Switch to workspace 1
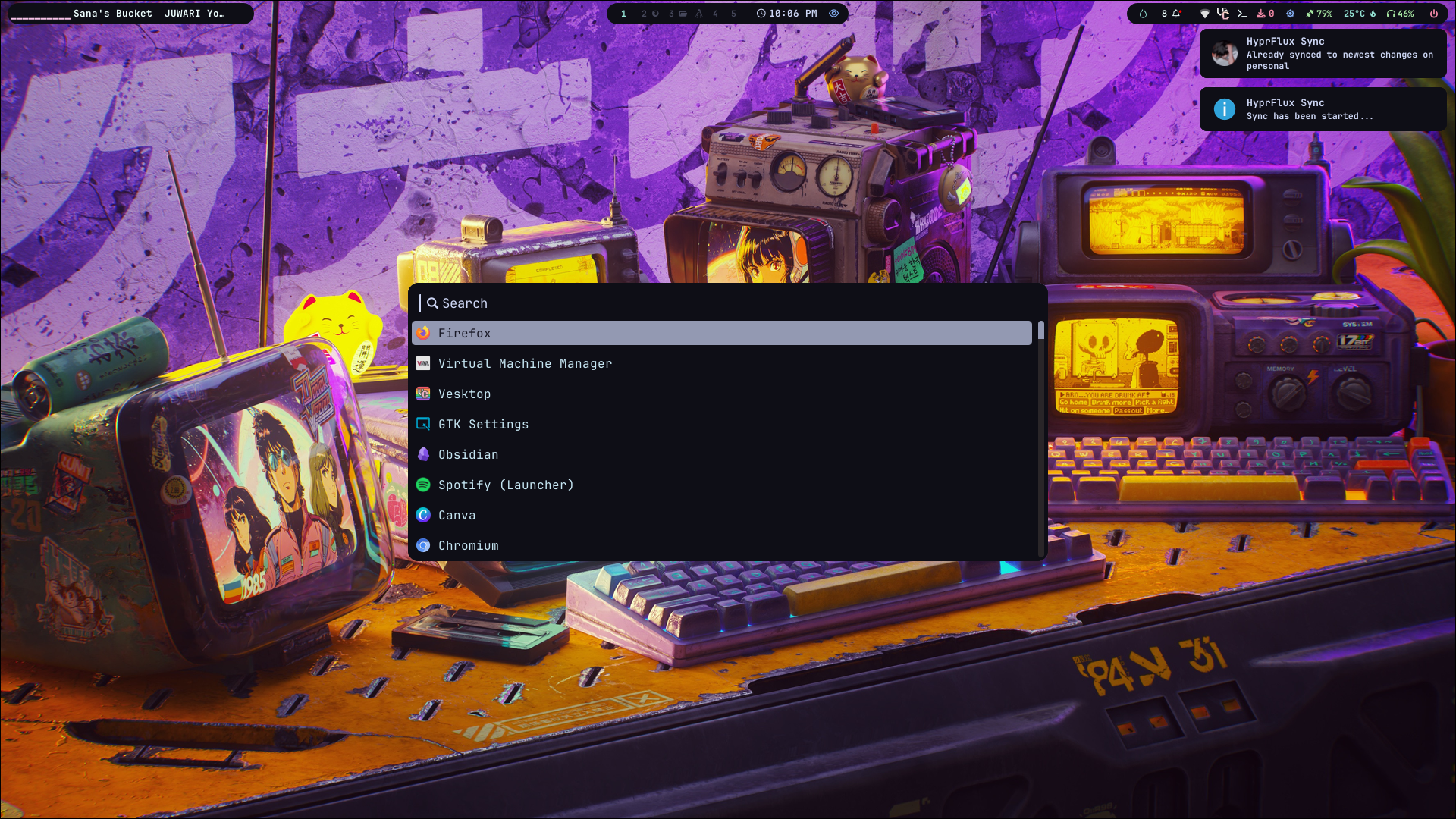 coord(623,14)
